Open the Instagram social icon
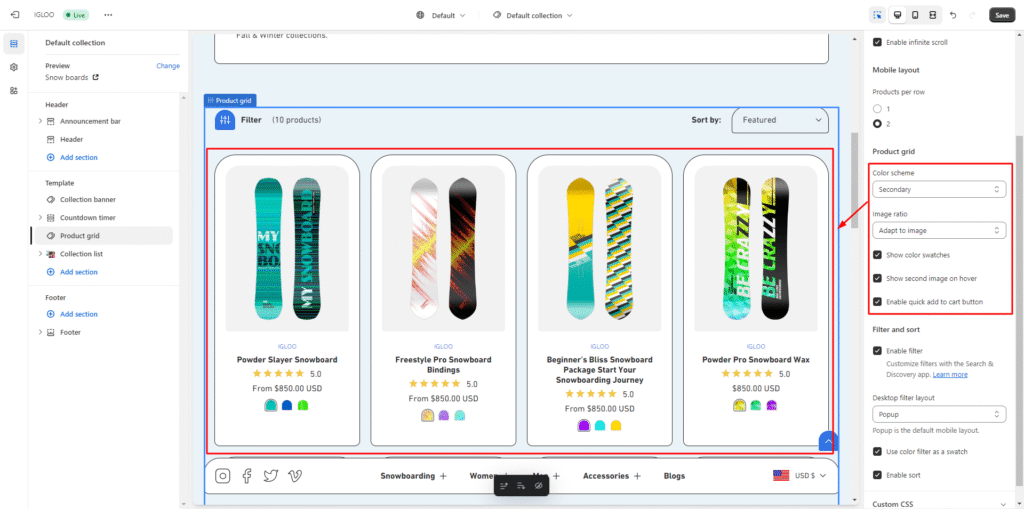The width and height of the screenshot is (1024, 509). [x=223, y=476]
